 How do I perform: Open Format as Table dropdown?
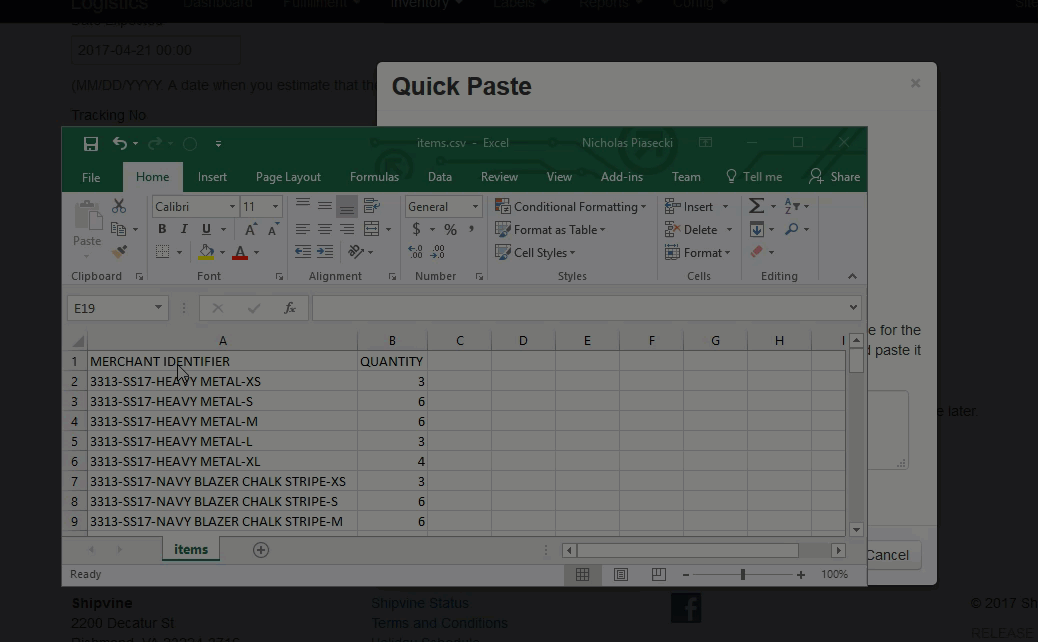coord(551,230)
